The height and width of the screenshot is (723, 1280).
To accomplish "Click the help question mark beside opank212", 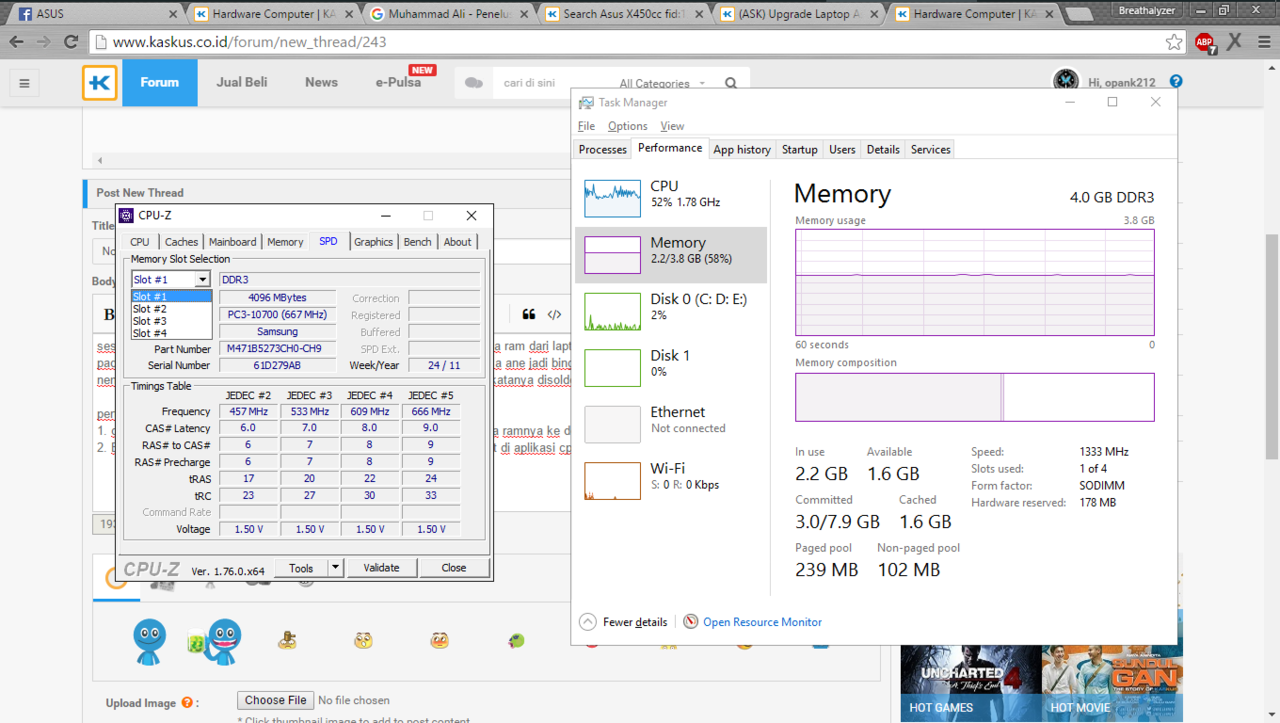I will pos(1176,82).
